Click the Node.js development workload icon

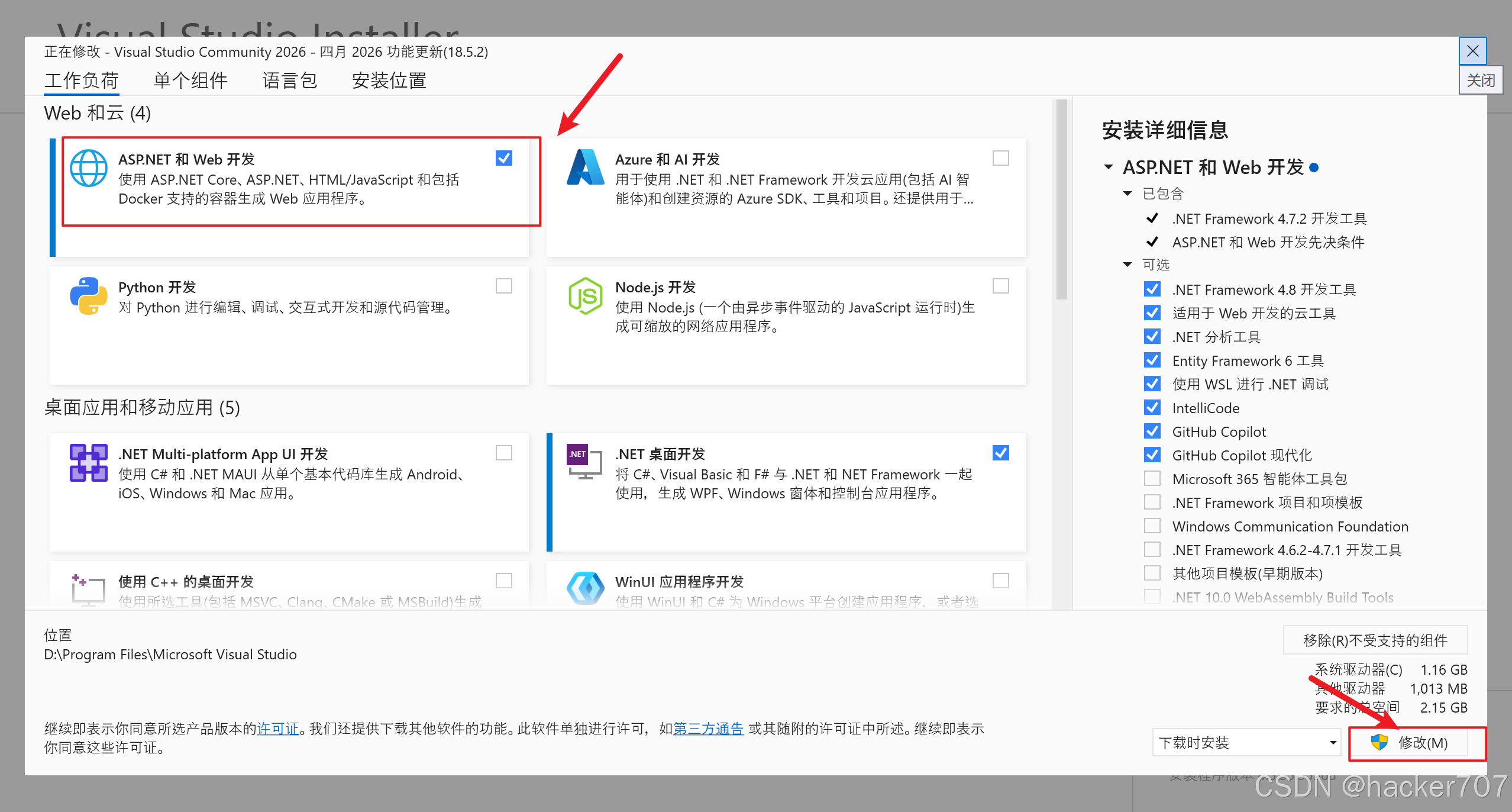point(586,296)
